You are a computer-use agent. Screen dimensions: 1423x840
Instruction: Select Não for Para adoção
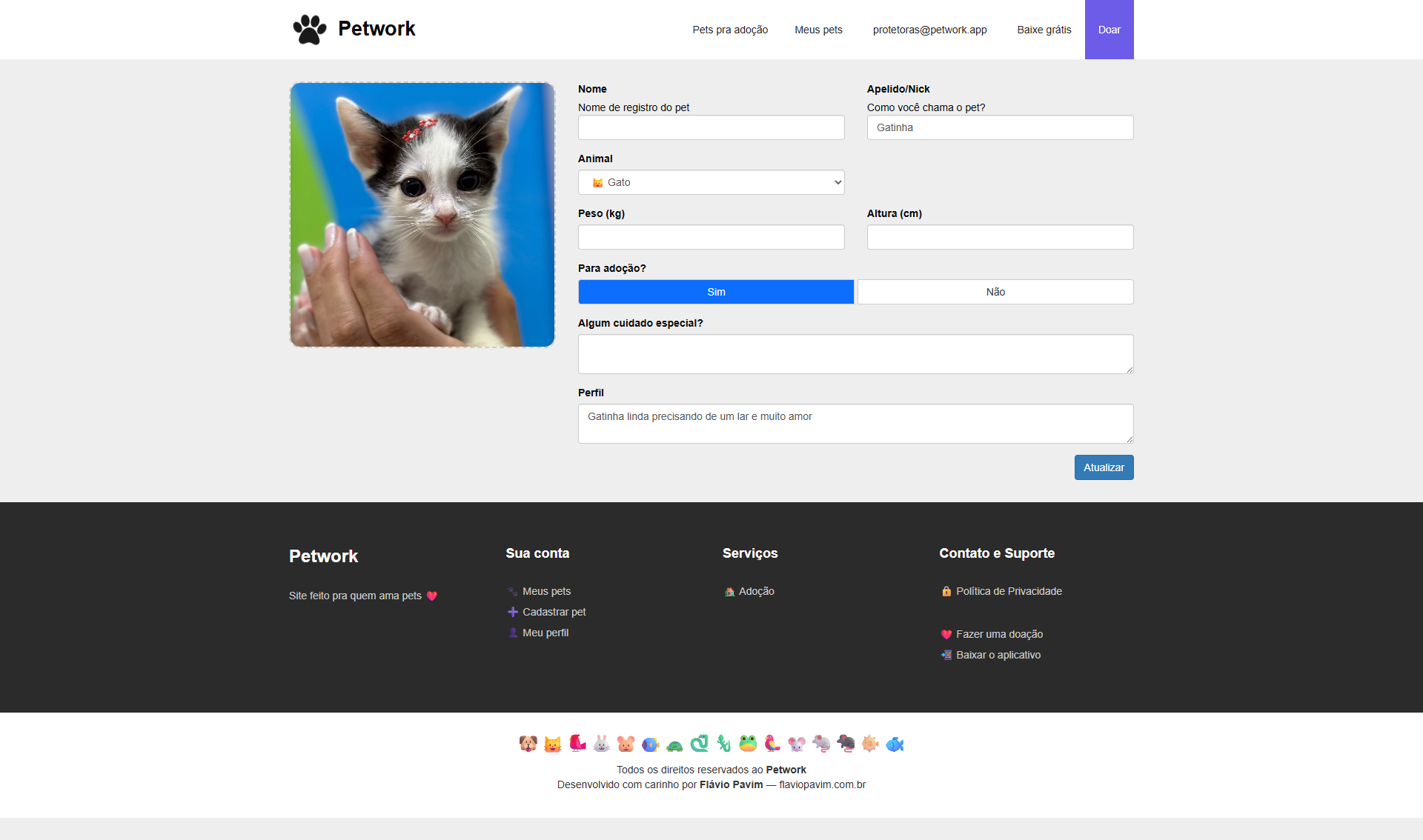point(995,292)
